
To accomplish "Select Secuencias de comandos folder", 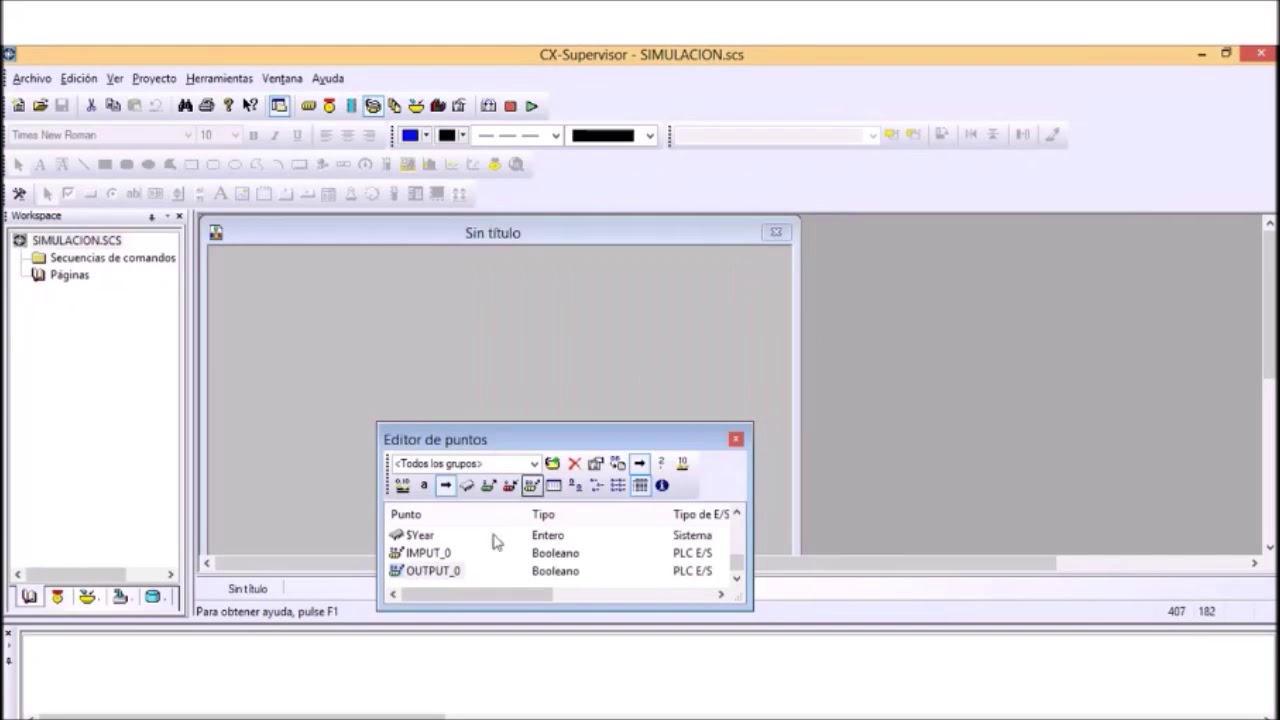I will tap(112, 258).
